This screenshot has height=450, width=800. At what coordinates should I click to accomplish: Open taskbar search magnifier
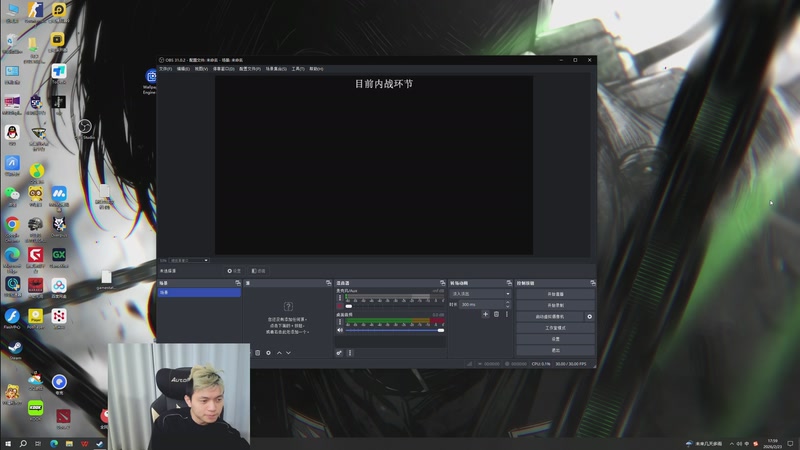coord(23,444)
